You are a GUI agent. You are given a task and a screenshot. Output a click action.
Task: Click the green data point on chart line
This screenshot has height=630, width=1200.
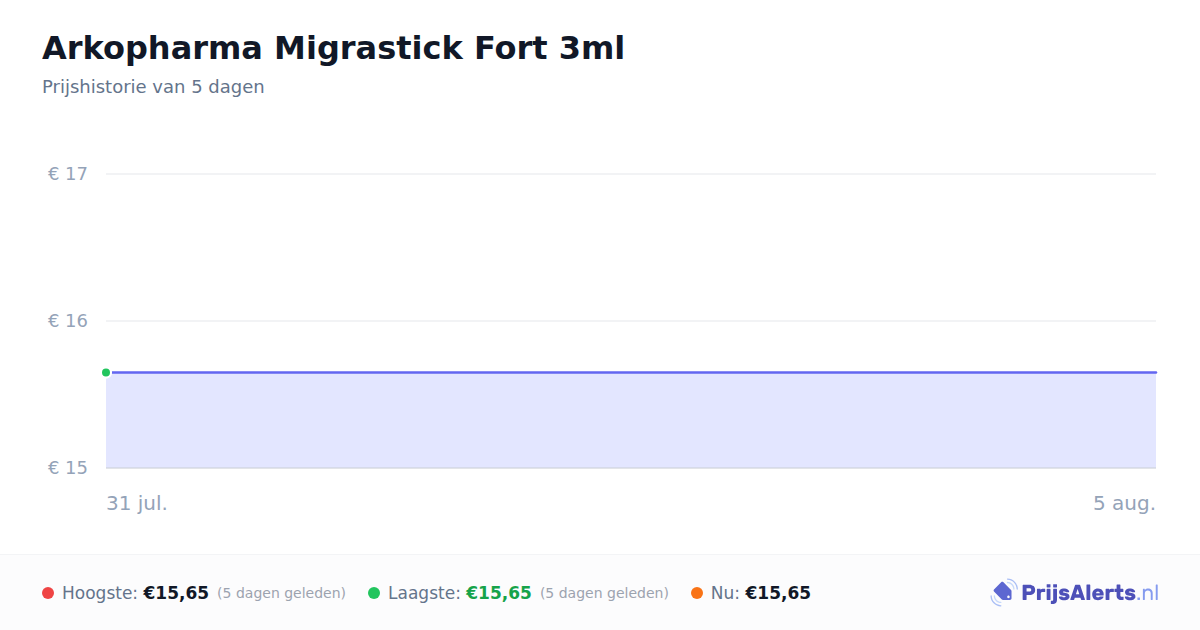tap(106, 372)
